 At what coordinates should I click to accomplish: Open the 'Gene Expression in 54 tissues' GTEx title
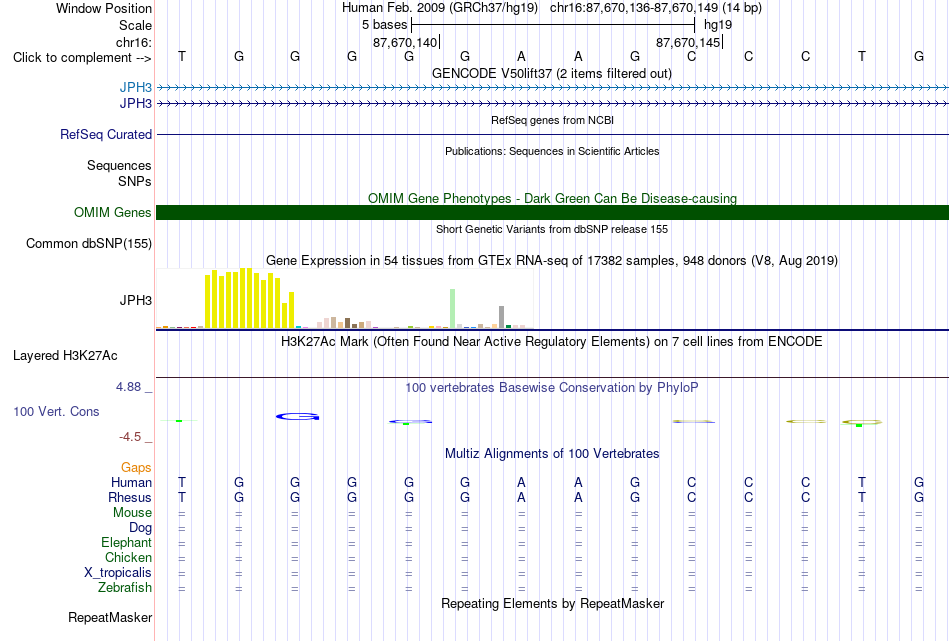(x=552, y=261)
